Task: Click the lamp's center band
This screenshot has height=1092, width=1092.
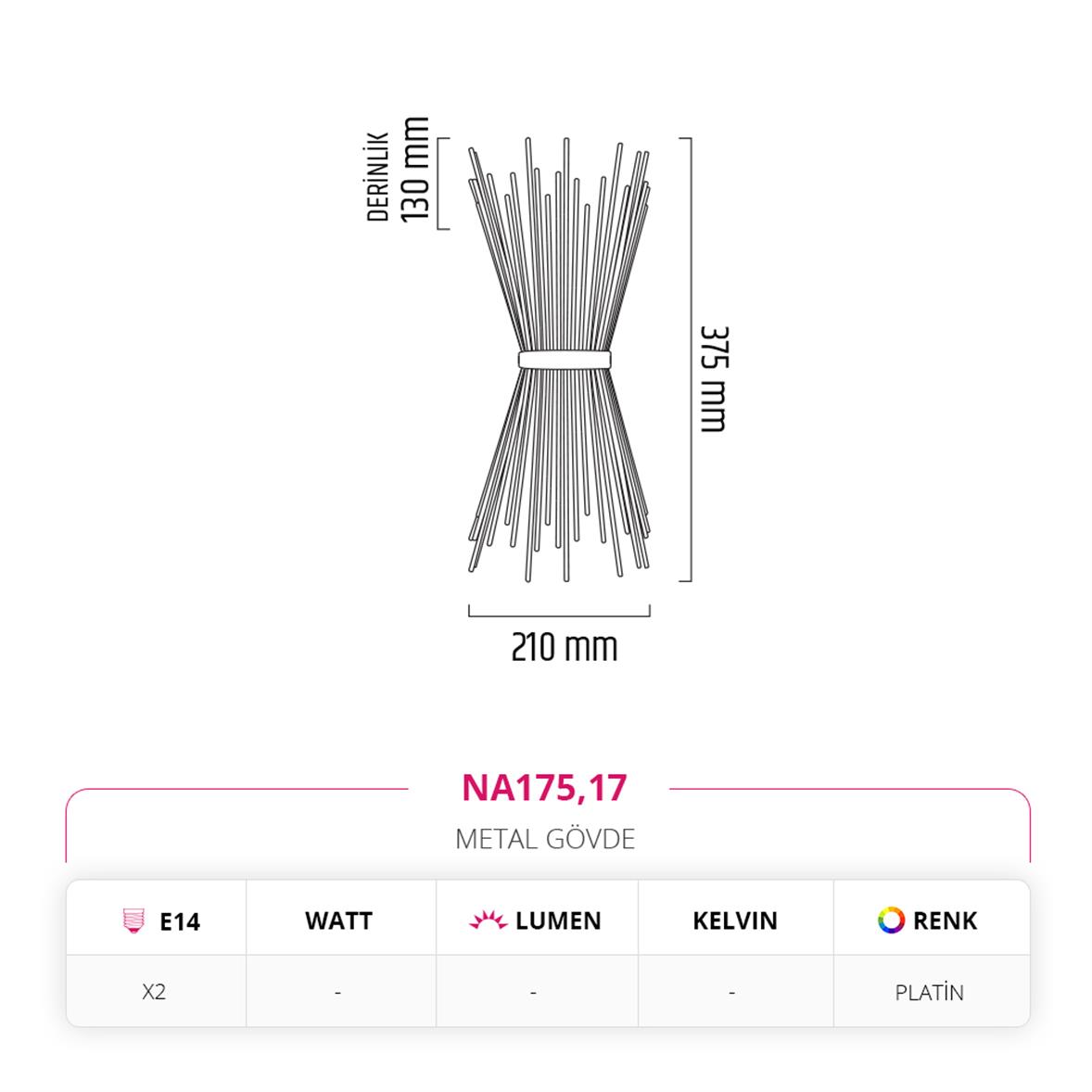Action: coord(565,360)
